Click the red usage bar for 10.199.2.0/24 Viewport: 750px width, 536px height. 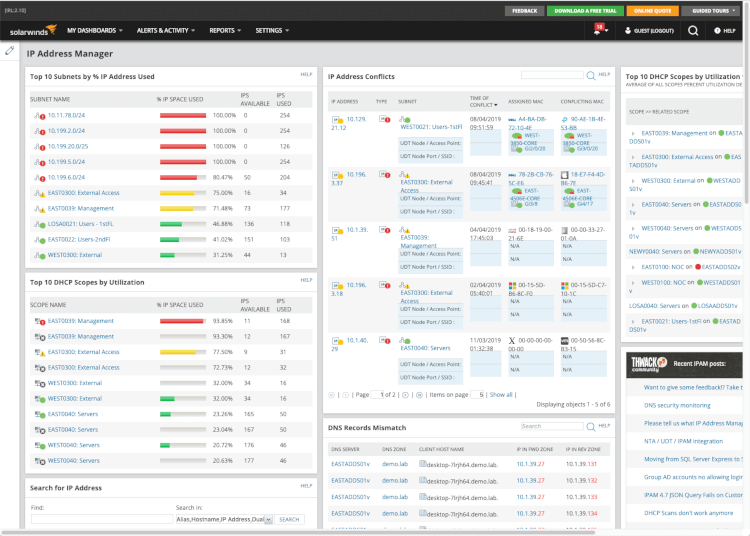183,131
